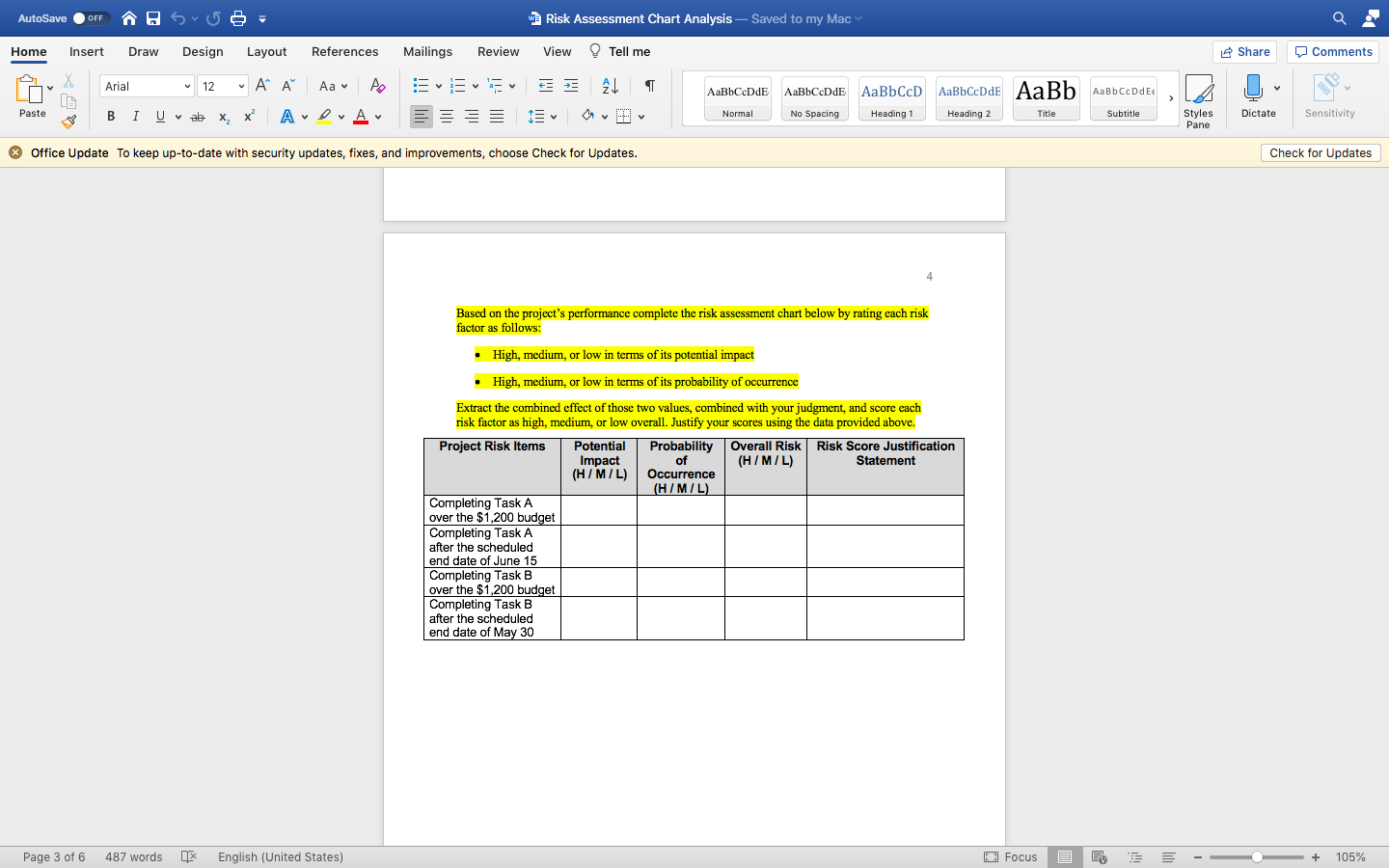Image resolution: width=1389 pixels, height=868 pixels.
Task: Dismiss the Office Update notification
Action: click(x=15, y=152)
